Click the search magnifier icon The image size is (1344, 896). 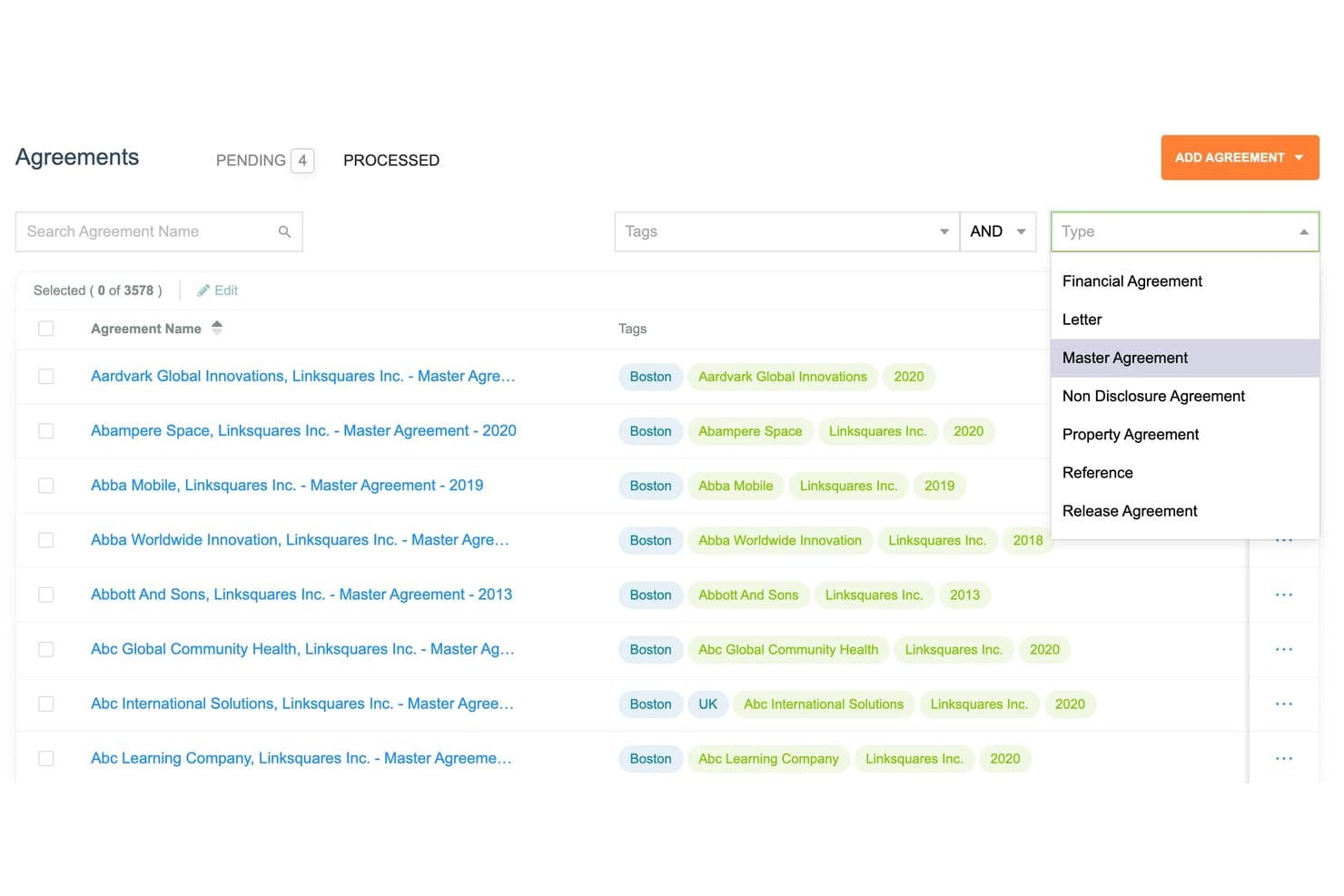[x=284, y=231]
